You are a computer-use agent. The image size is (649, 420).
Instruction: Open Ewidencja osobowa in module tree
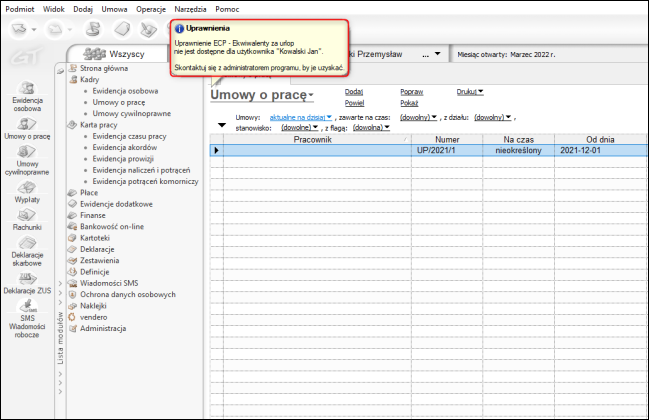point(125,91)
